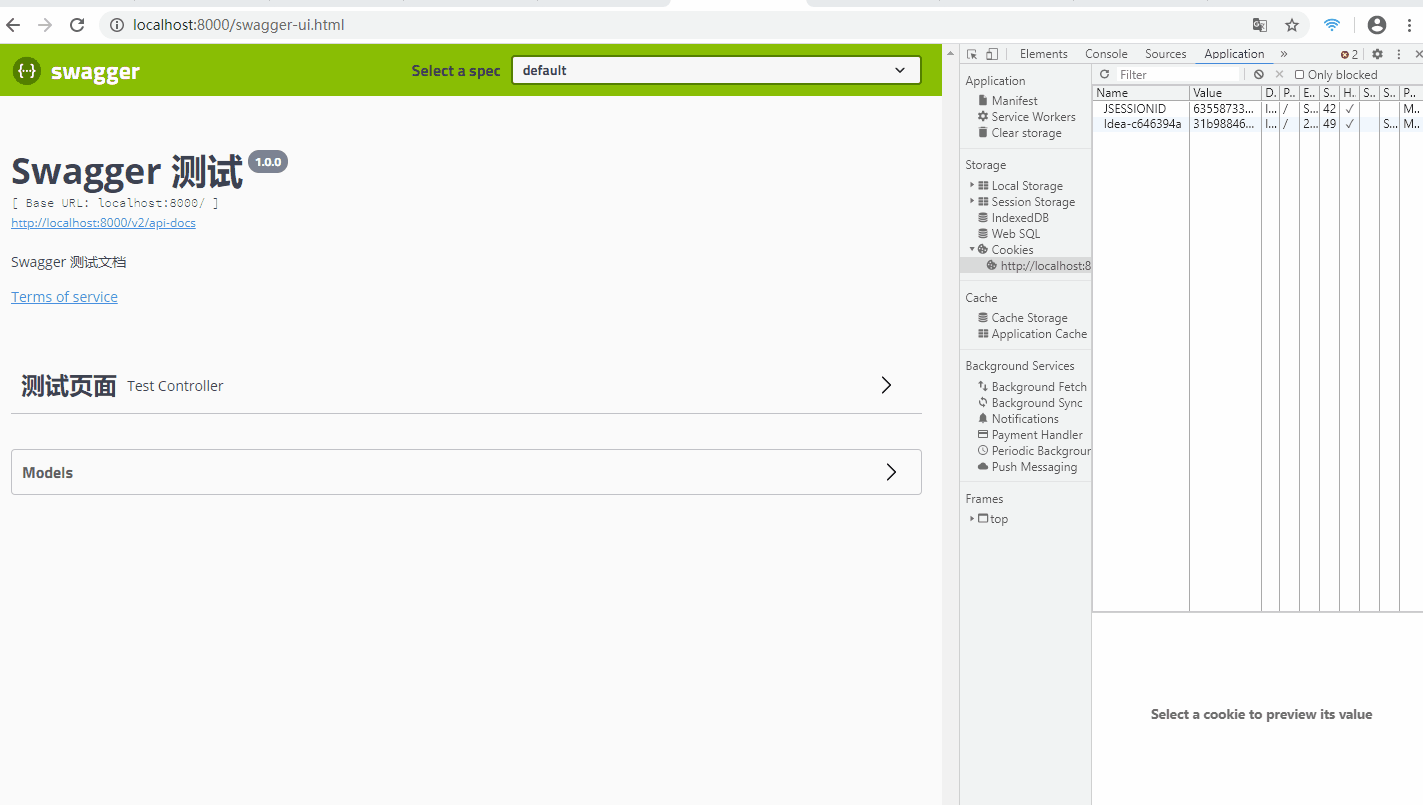The width and height of the screenshot is (1423, 805).
Task: Open Background Fetch service
Action: (1032, 387)
